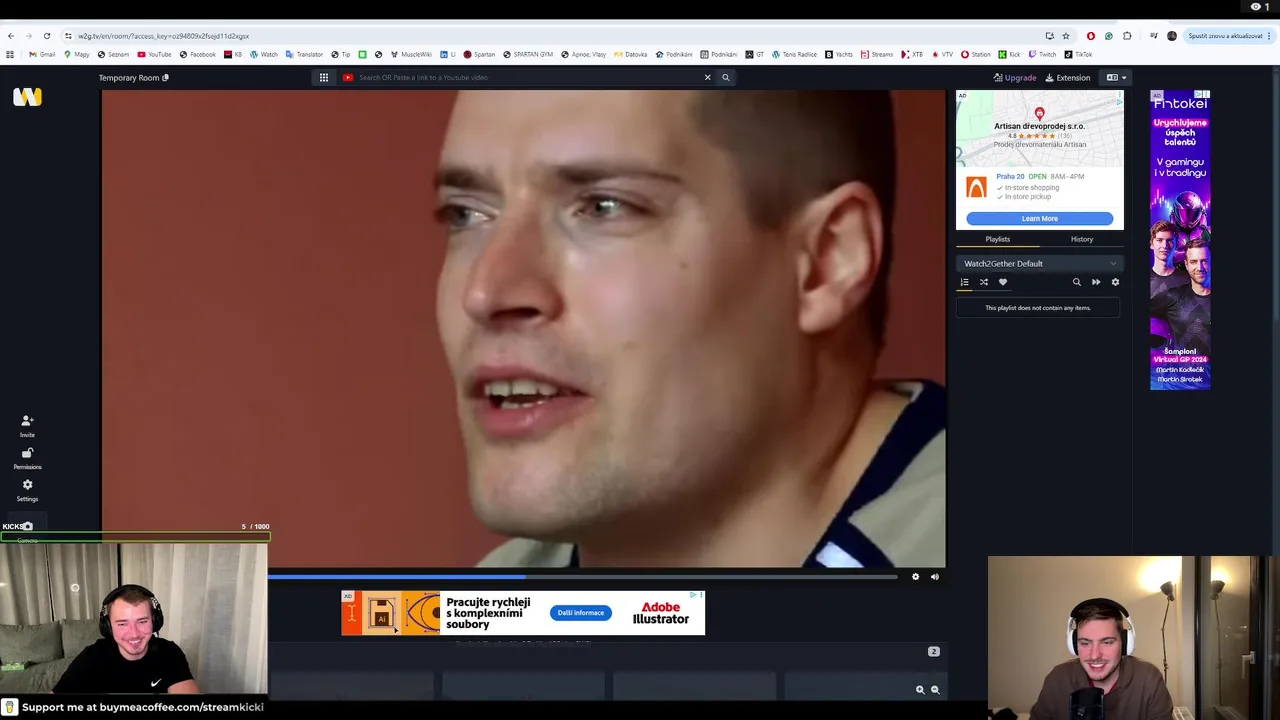Search within the playlist

click(1077, 282)
